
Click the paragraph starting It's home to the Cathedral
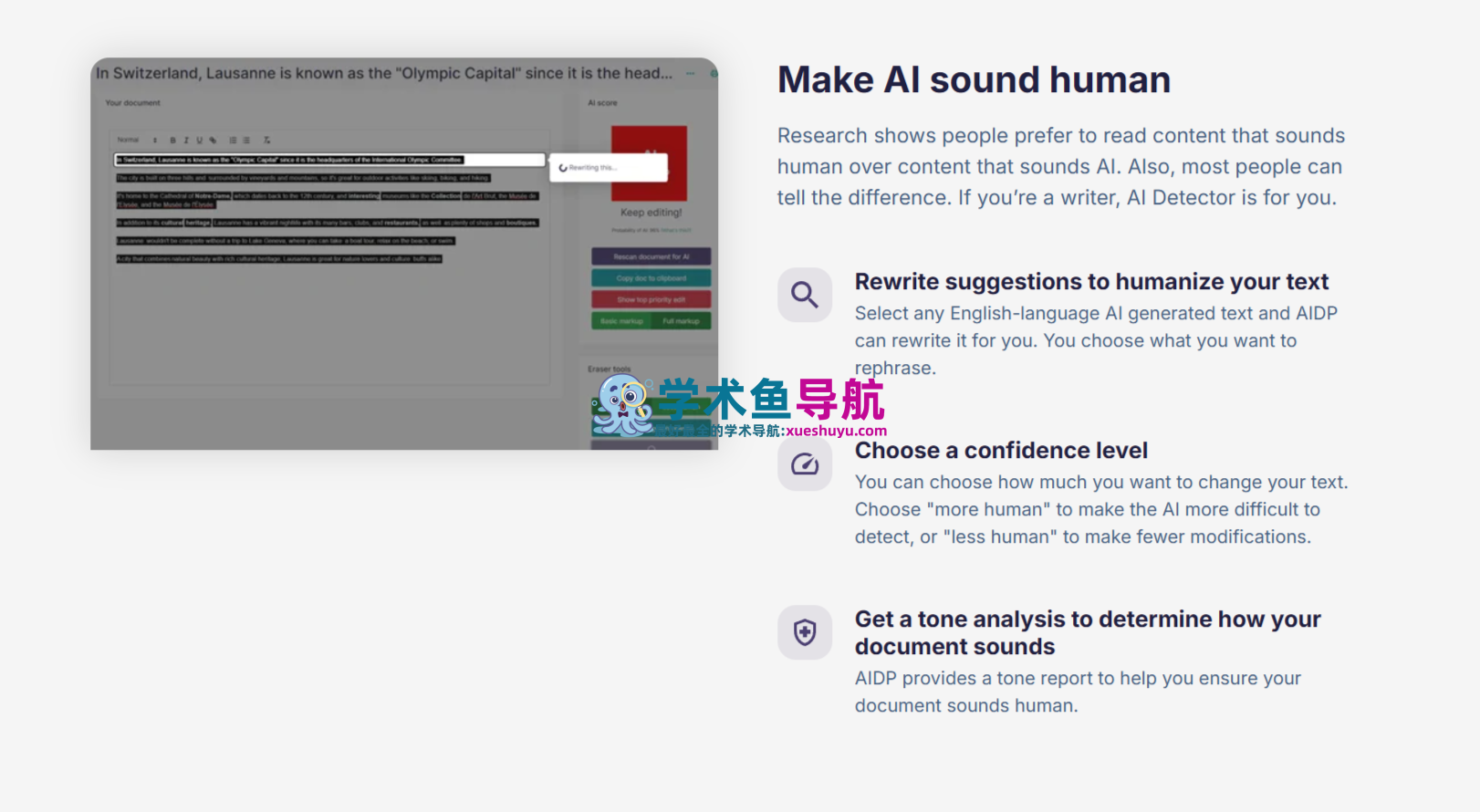pyautogui.click(x=328, y=200)
